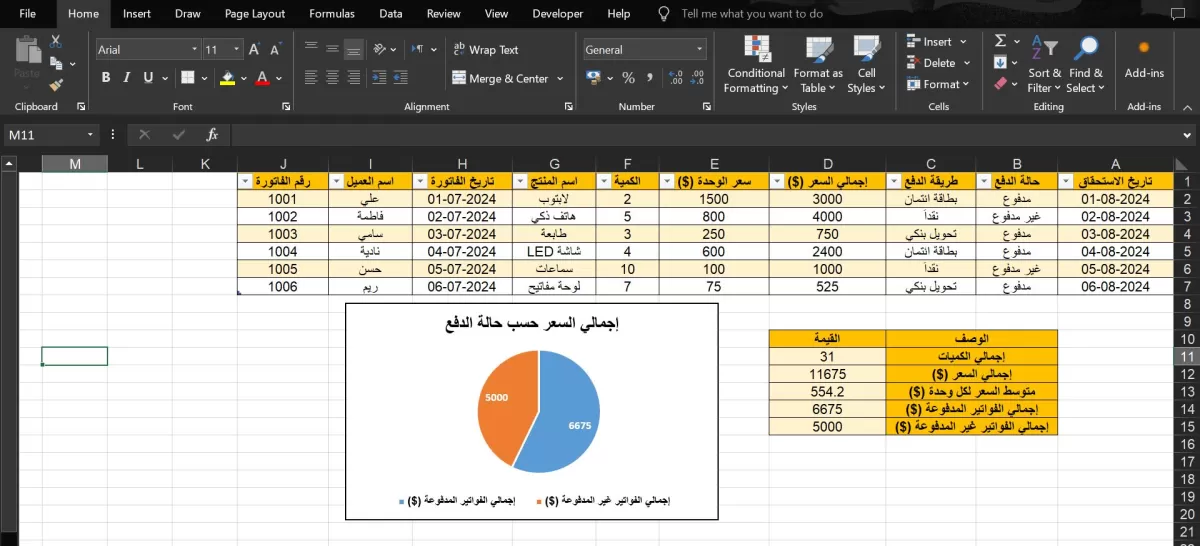The image size is (1200, 546).
Task: Click the Paste clipboard icon
Action: pyautogui.click(x=28, y=50)
